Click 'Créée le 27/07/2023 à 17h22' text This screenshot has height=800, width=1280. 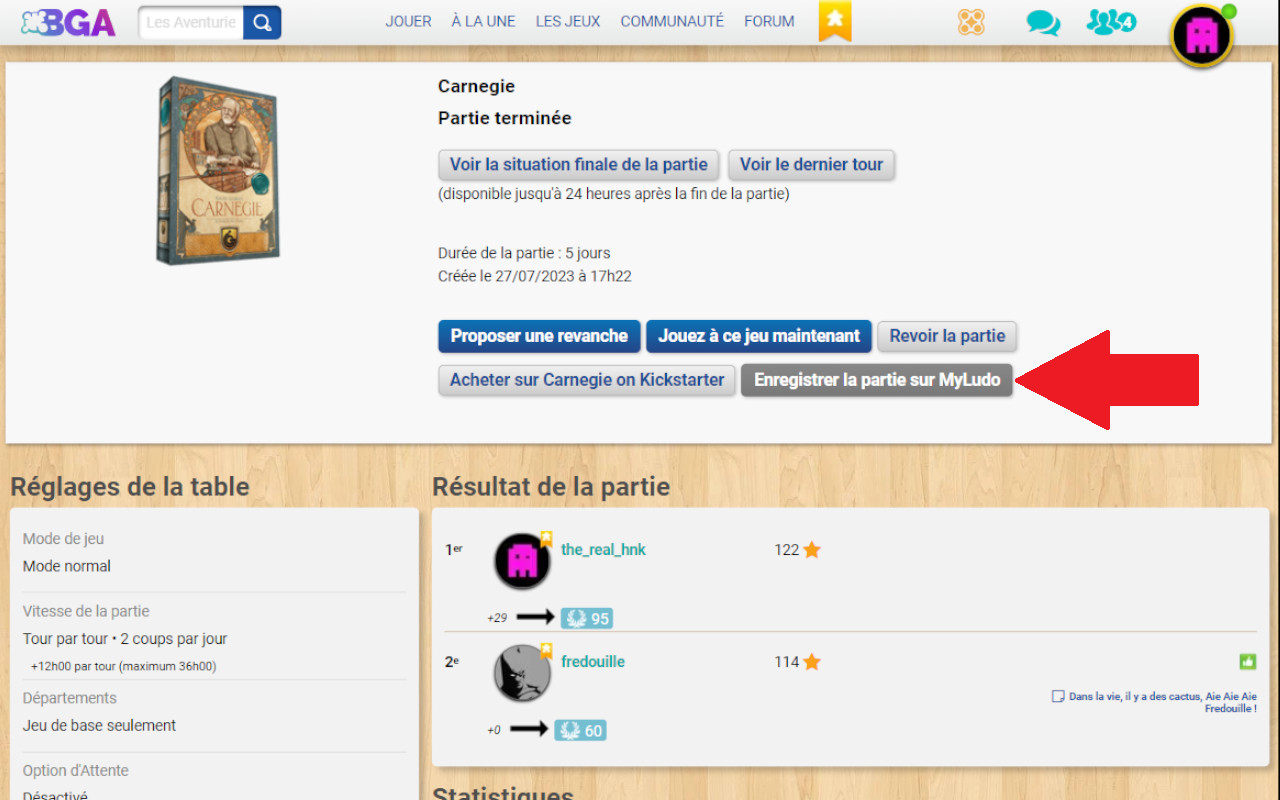click(535, 277)
